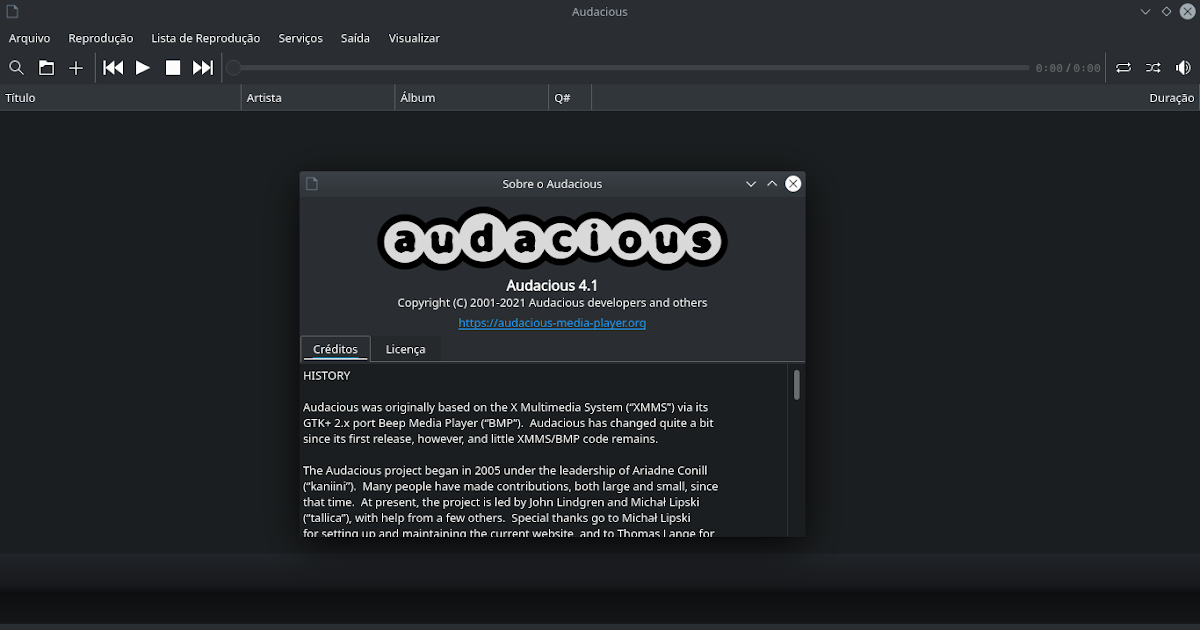Enable shuffle playback mode
This screenshot has height=630, width=1200.
[x=1152, y=67]
